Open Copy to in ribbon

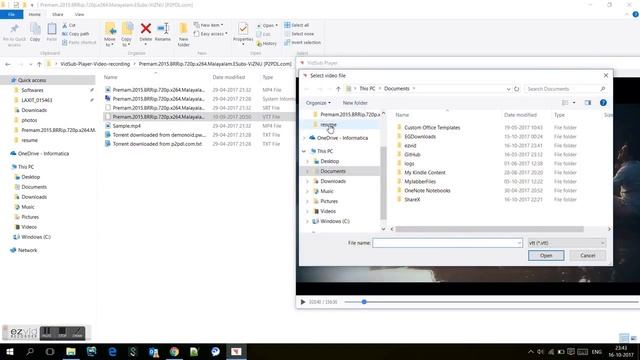[127, 34]
